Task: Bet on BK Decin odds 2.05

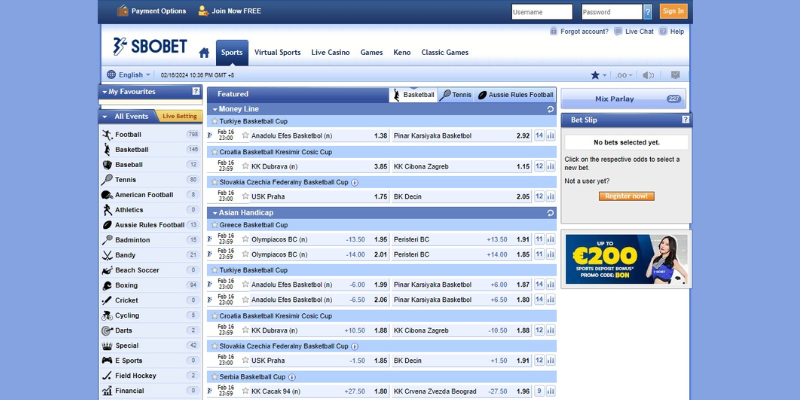Action: coord(523,197)
